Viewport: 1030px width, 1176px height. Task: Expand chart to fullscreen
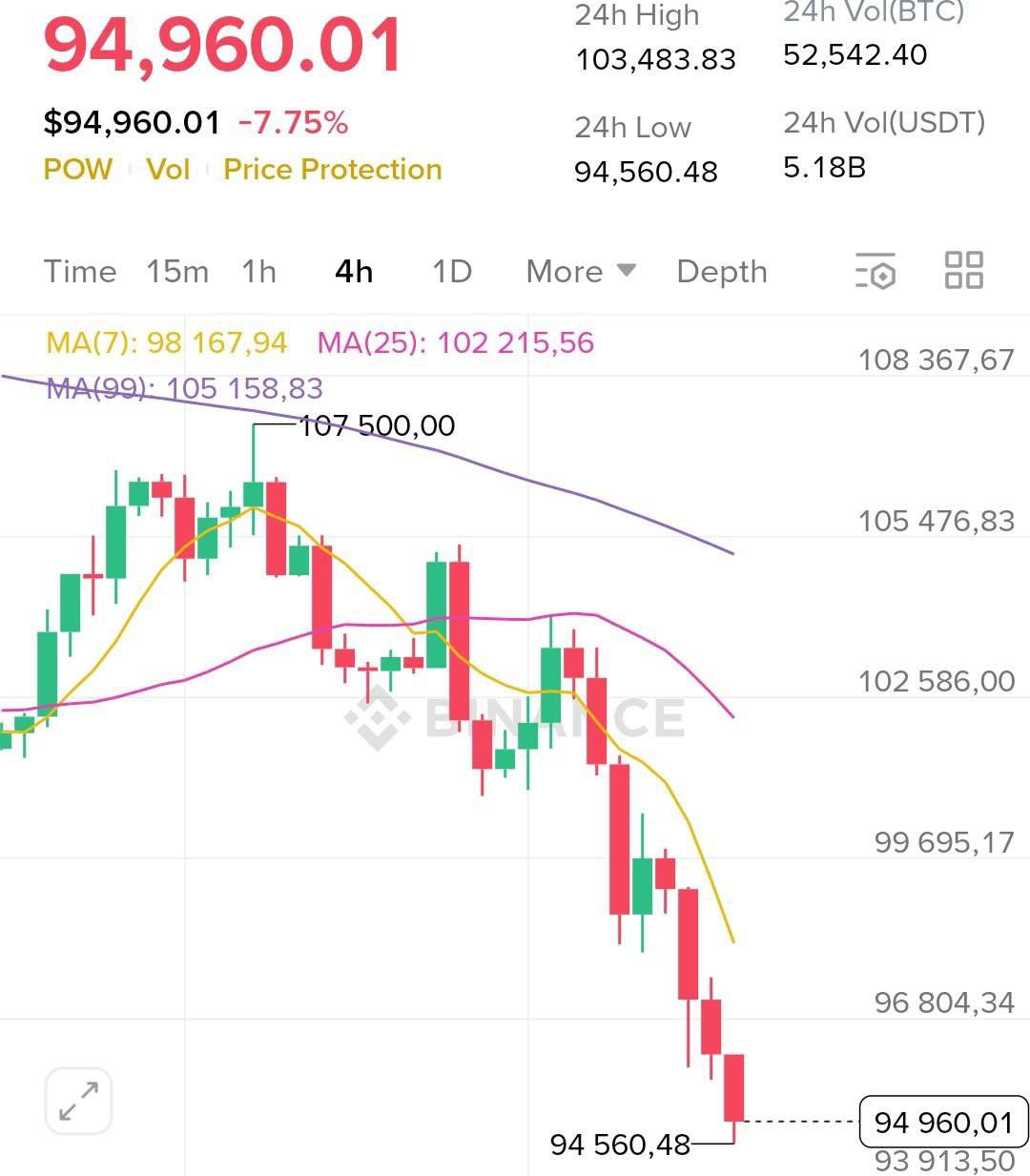[78, 1102]
